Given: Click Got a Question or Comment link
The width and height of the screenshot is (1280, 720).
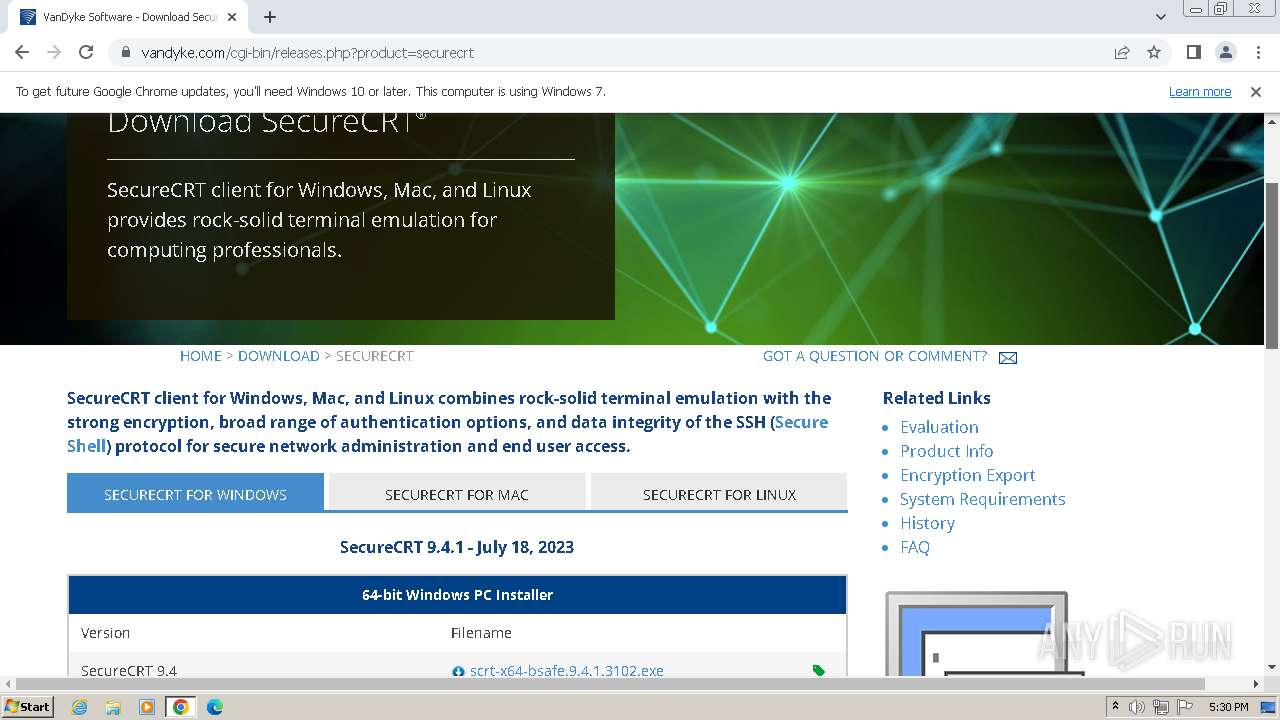Looking at the screenshot, I should tap(875, 356).
